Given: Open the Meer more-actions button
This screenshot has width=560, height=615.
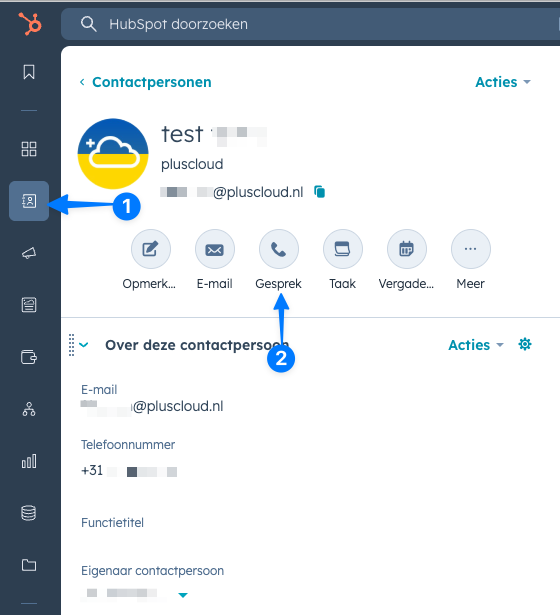Looking at the screenshot, I should (471, 249).
